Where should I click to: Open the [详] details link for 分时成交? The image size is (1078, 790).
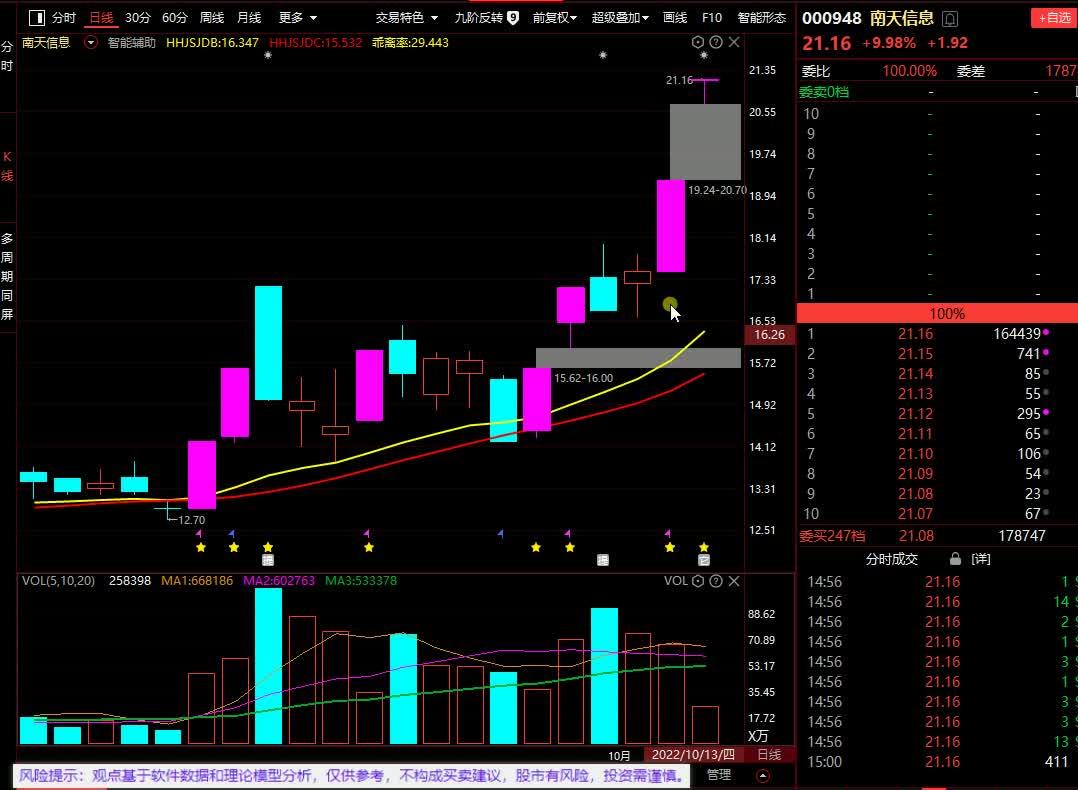981,559
